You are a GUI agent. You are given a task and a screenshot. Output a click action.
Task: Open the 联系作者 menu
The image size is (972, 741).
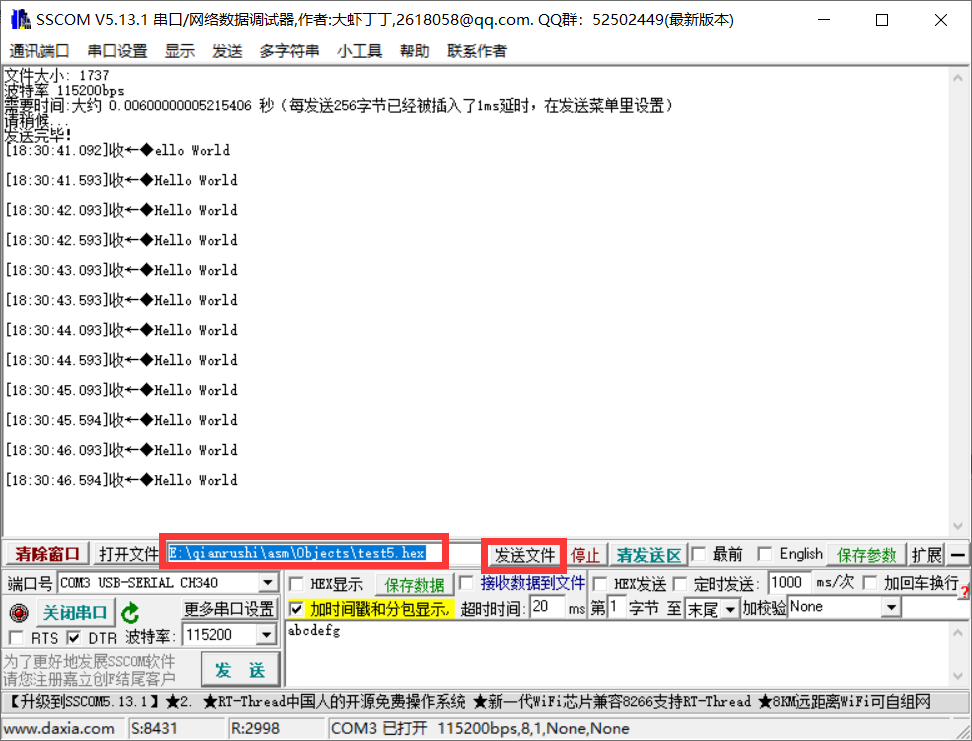point(477,51)
